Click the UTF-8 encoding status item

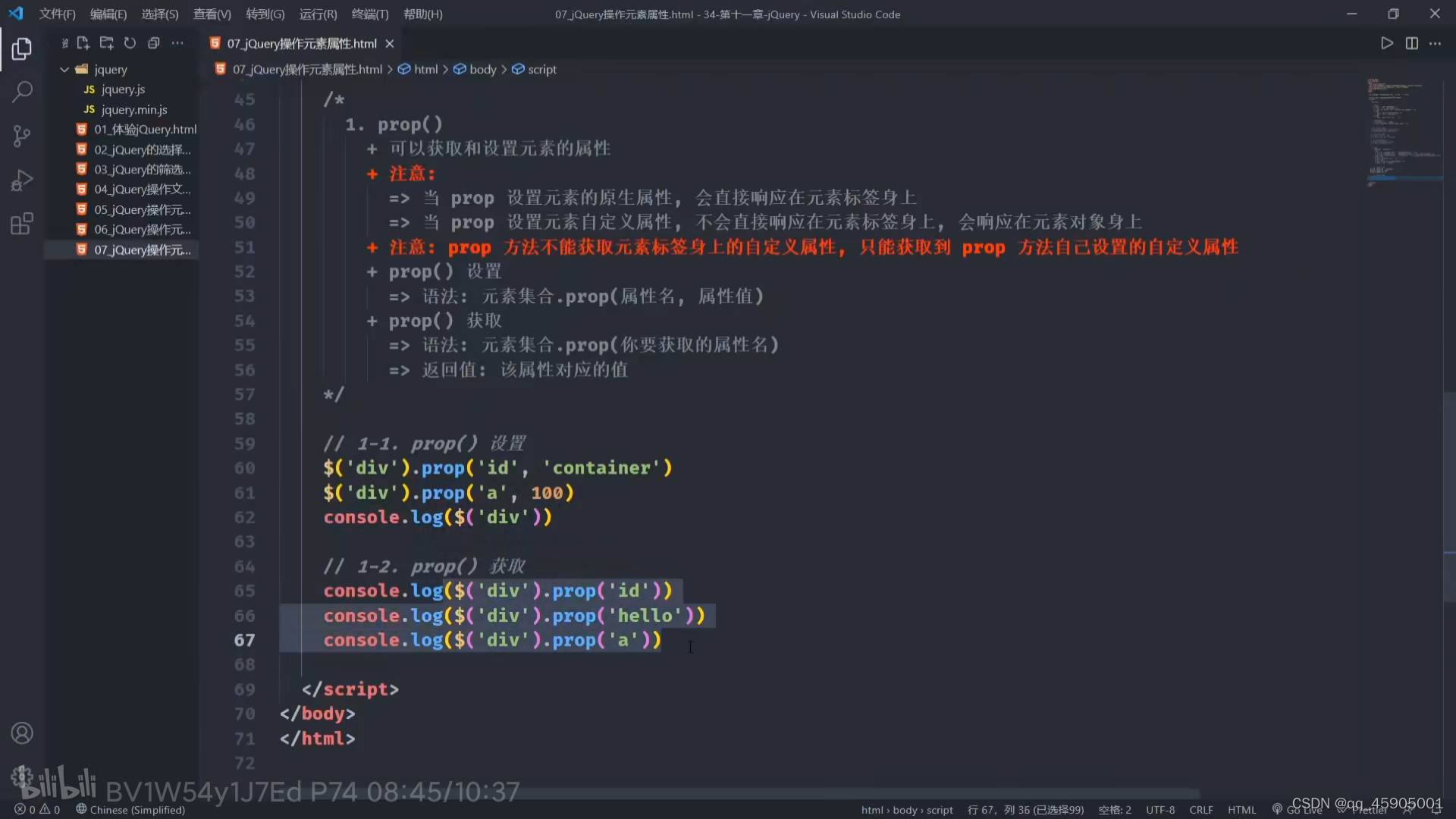coord(1159,810)
